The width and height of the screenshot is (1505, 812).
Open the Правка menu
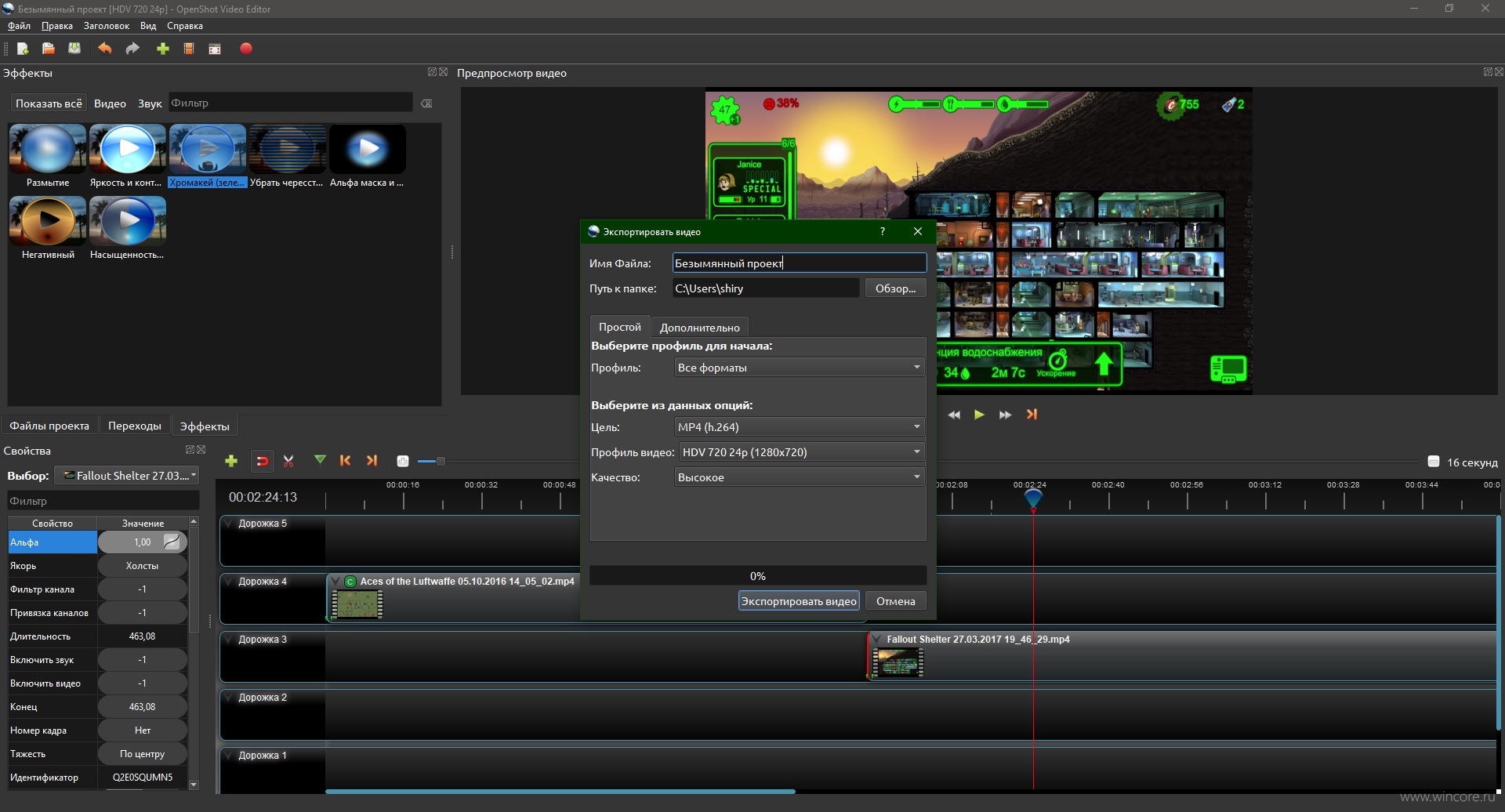(x=57, y=26)
